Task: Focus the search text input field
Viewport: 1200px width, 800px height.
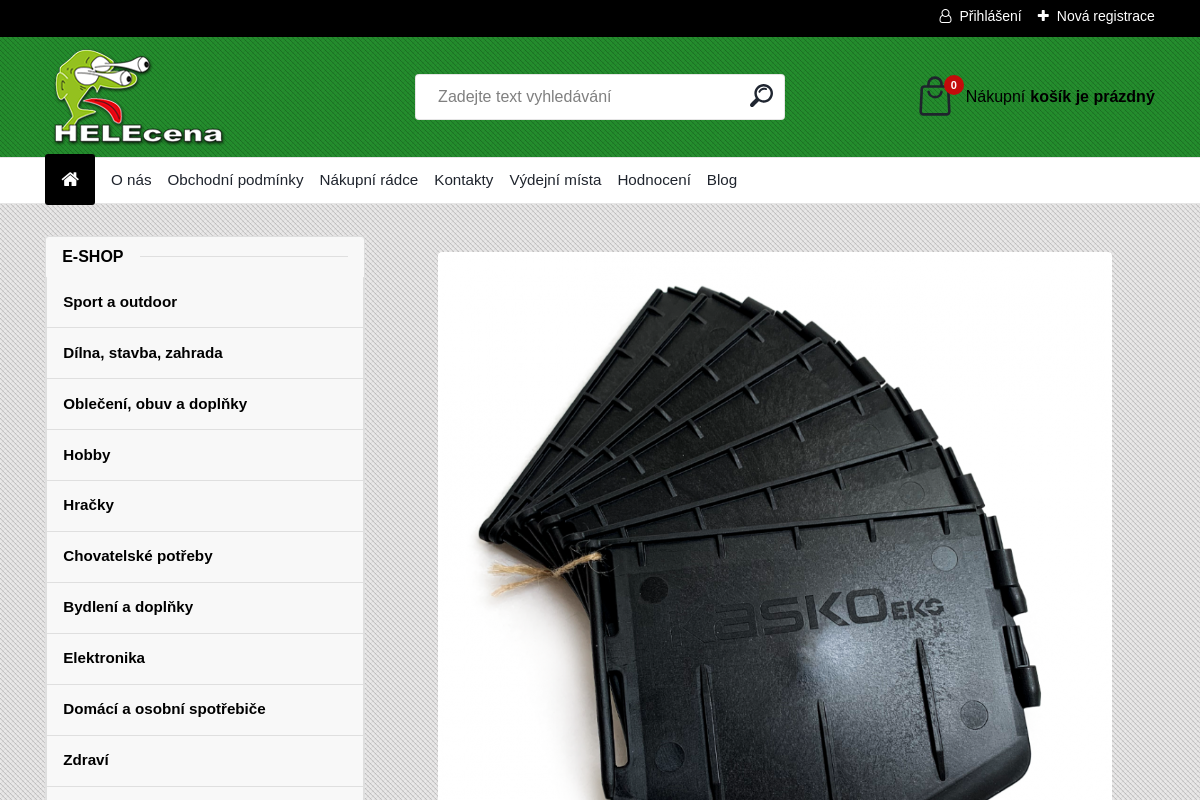Action: pyautogui.click(x=585, y=97)
